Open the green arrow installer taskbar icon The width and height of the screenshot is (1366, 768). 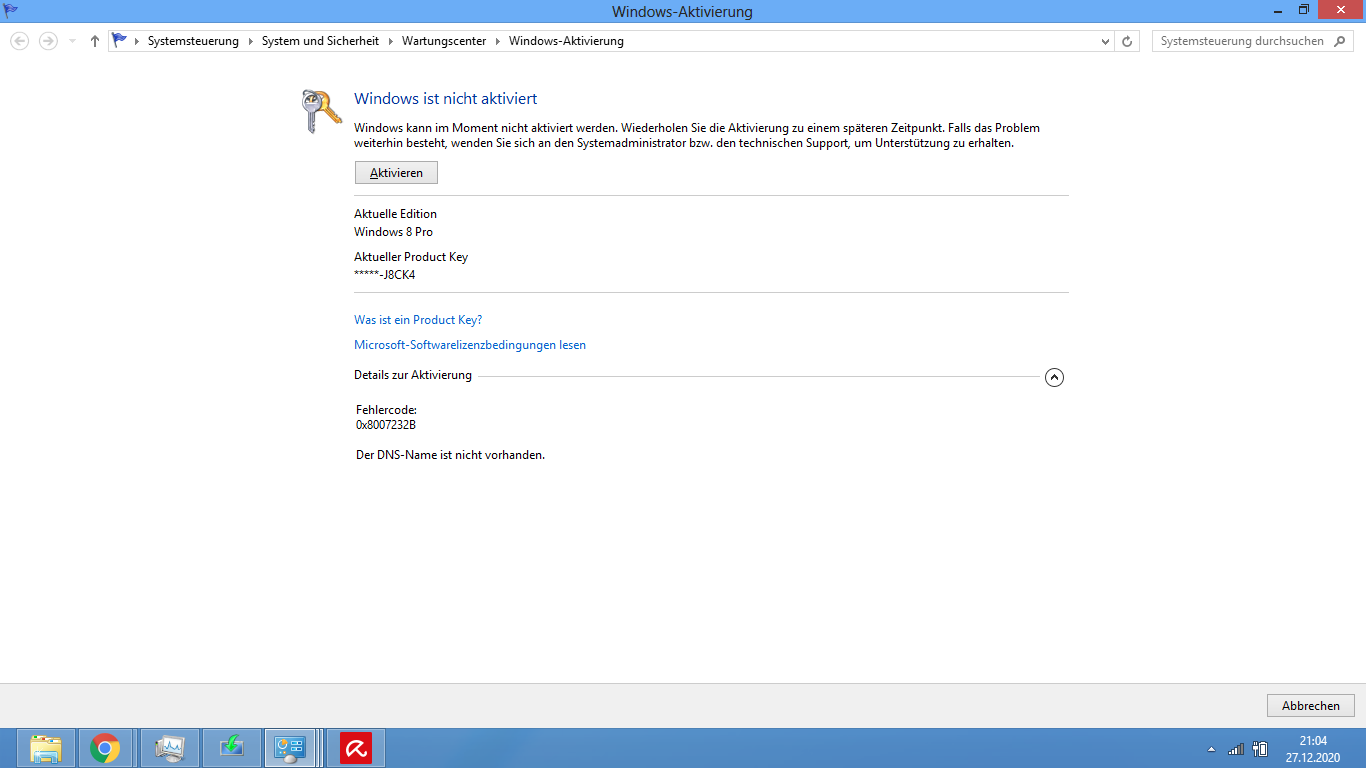pos(230,747)
